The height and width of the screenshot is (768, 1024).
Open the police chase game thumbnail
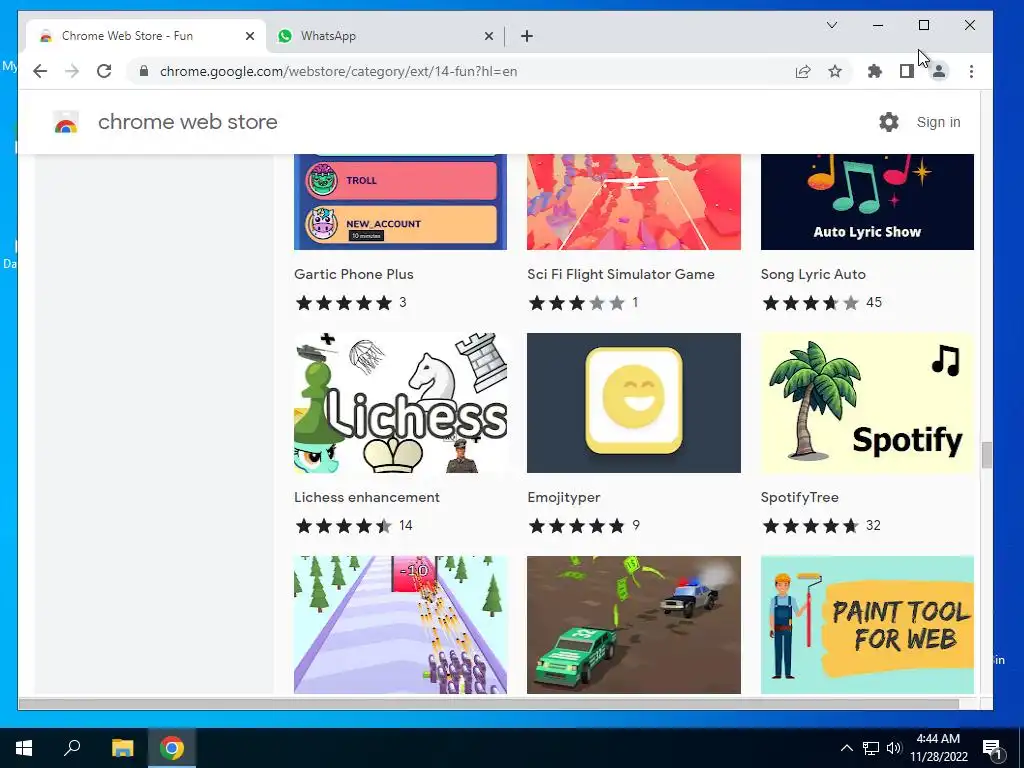coord(633,625)
